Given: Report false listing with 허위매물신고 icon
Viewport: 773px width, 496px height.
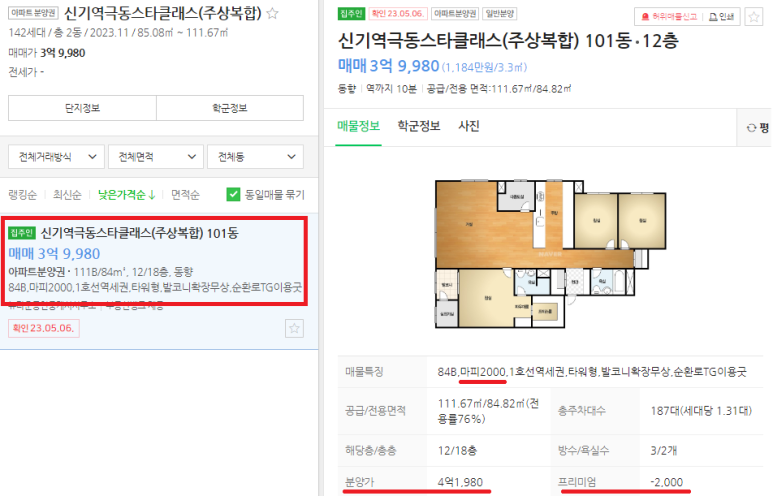Looking at the screenshot, I should [669, 17].
